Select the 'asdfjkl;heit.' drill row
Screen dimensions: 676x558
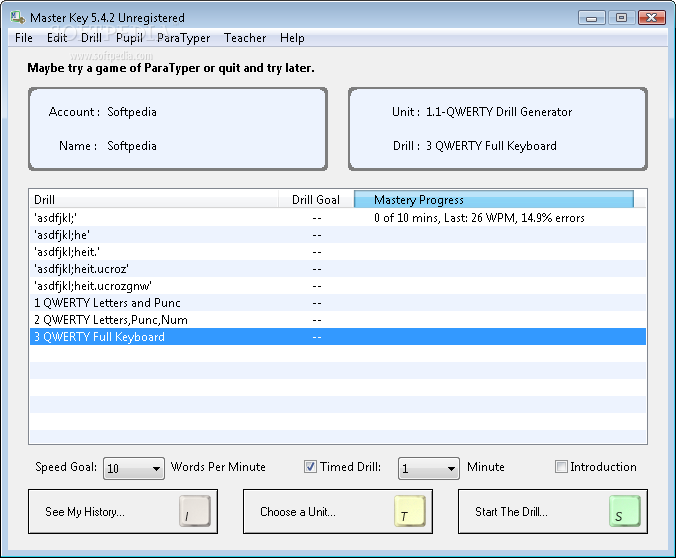[x=338, y=252]
